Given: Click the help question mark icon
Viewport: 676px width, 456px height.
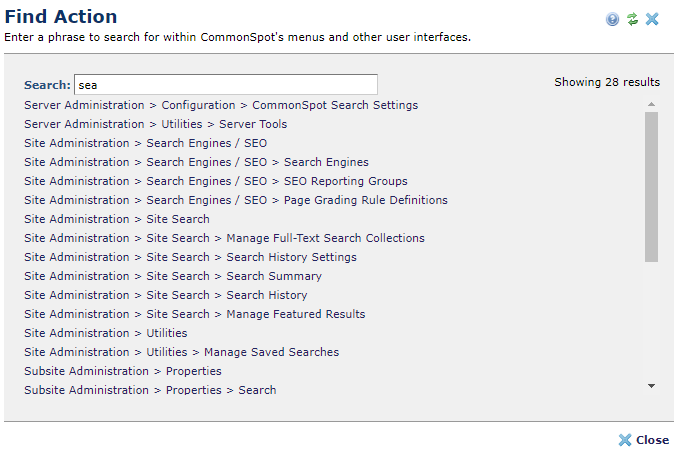Looking at the screenshot, I should click(612, 19).
